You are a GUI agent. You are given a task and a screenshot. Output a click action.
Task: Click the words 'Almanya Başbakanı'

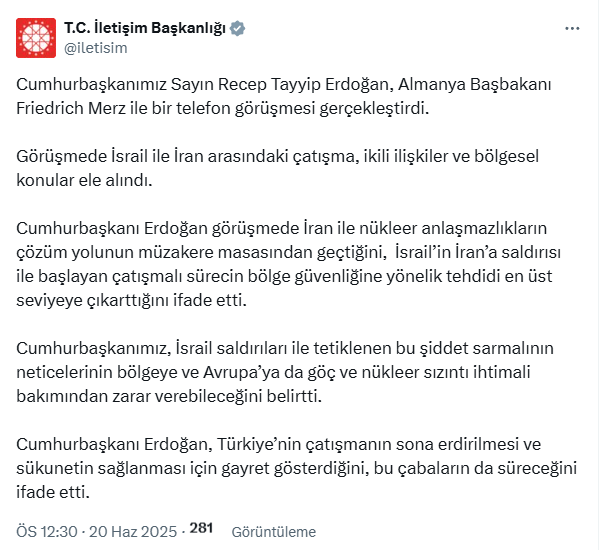tap(475, 84)
